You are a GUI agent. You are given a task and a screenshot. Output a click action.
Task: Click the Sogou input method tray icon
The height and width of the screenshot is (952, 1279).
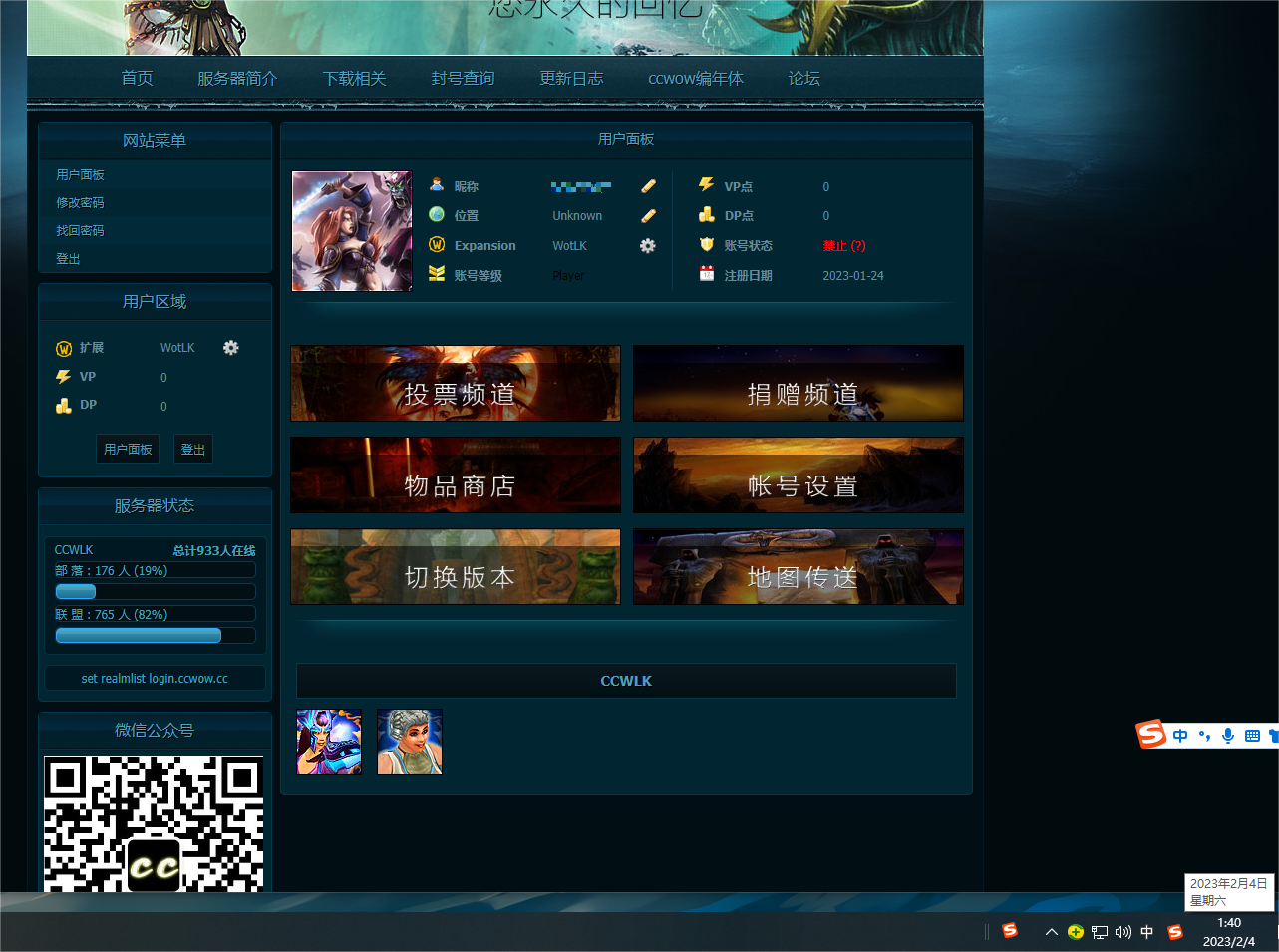[1175, 932]
